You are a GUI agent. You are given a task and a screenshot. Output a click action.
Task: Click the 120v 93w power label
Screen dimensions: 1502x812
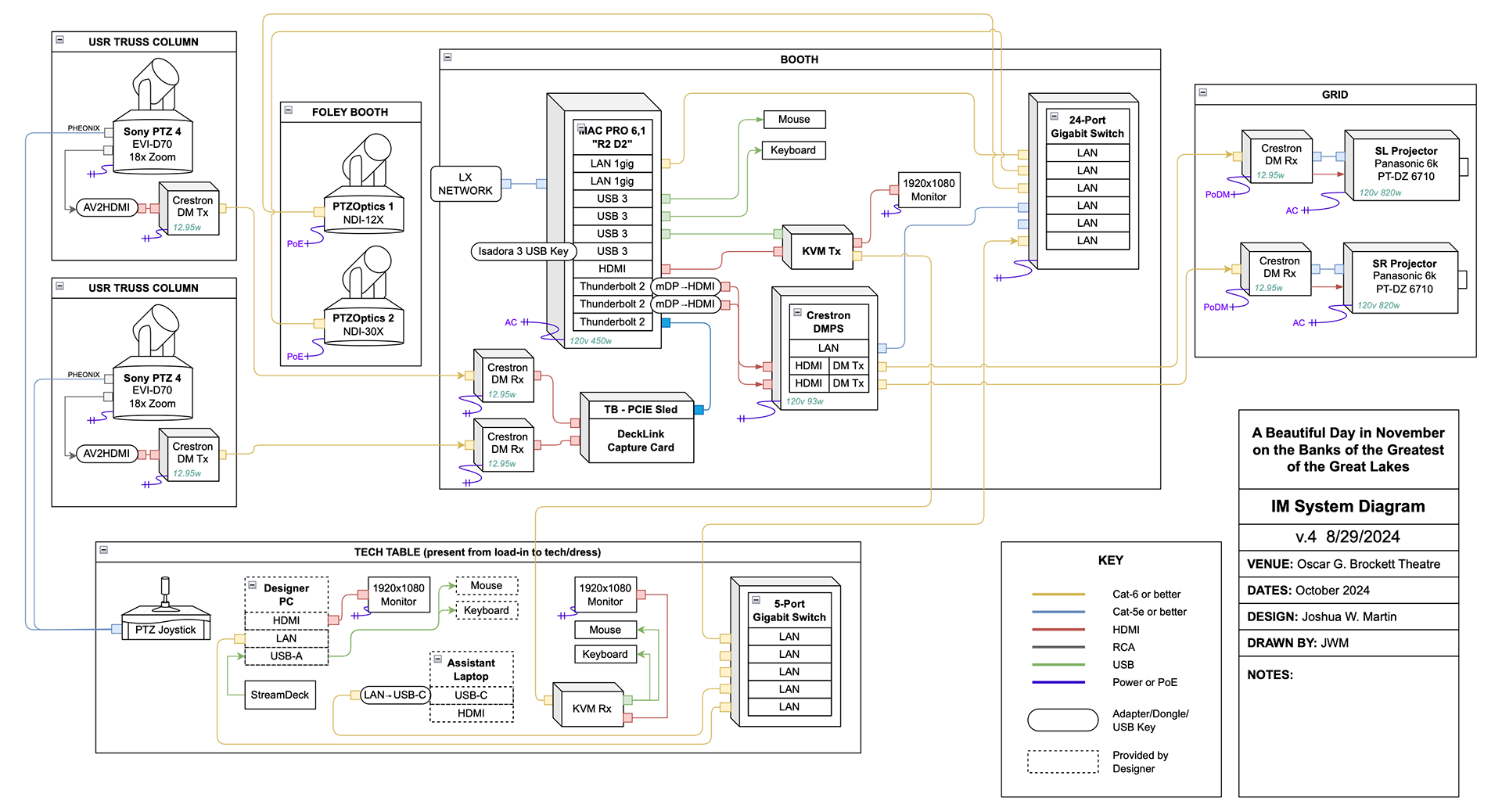(x=804, y=401)
